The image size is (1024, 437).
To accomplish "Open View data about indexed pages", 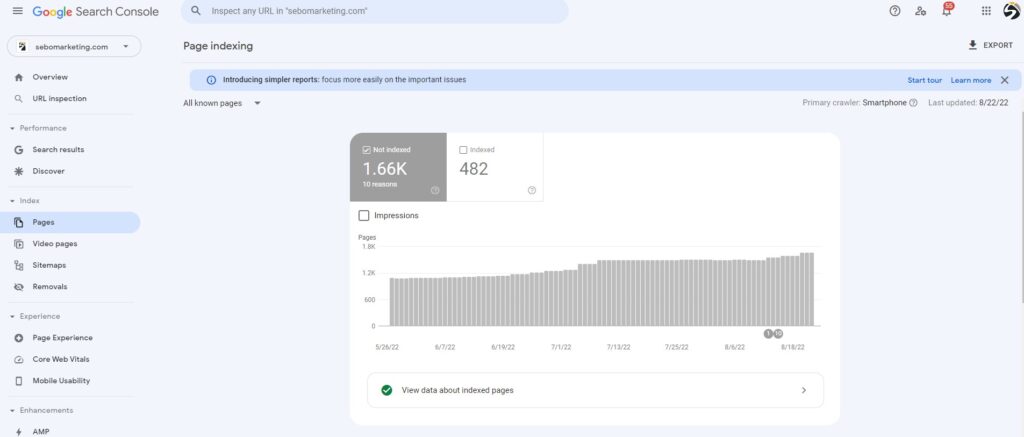I will point(595,390).
